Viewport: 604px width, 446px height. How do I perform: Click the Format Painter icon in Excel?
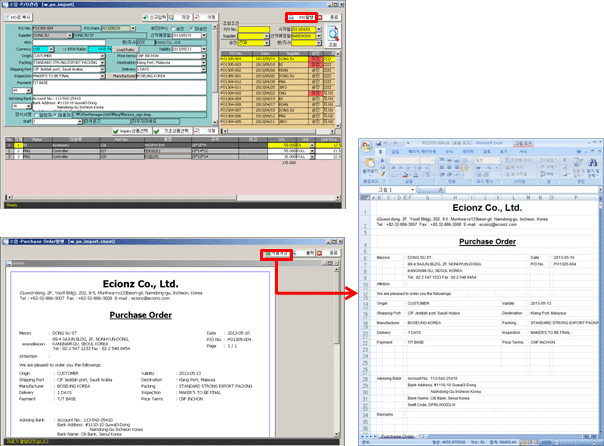coord(382,174)
